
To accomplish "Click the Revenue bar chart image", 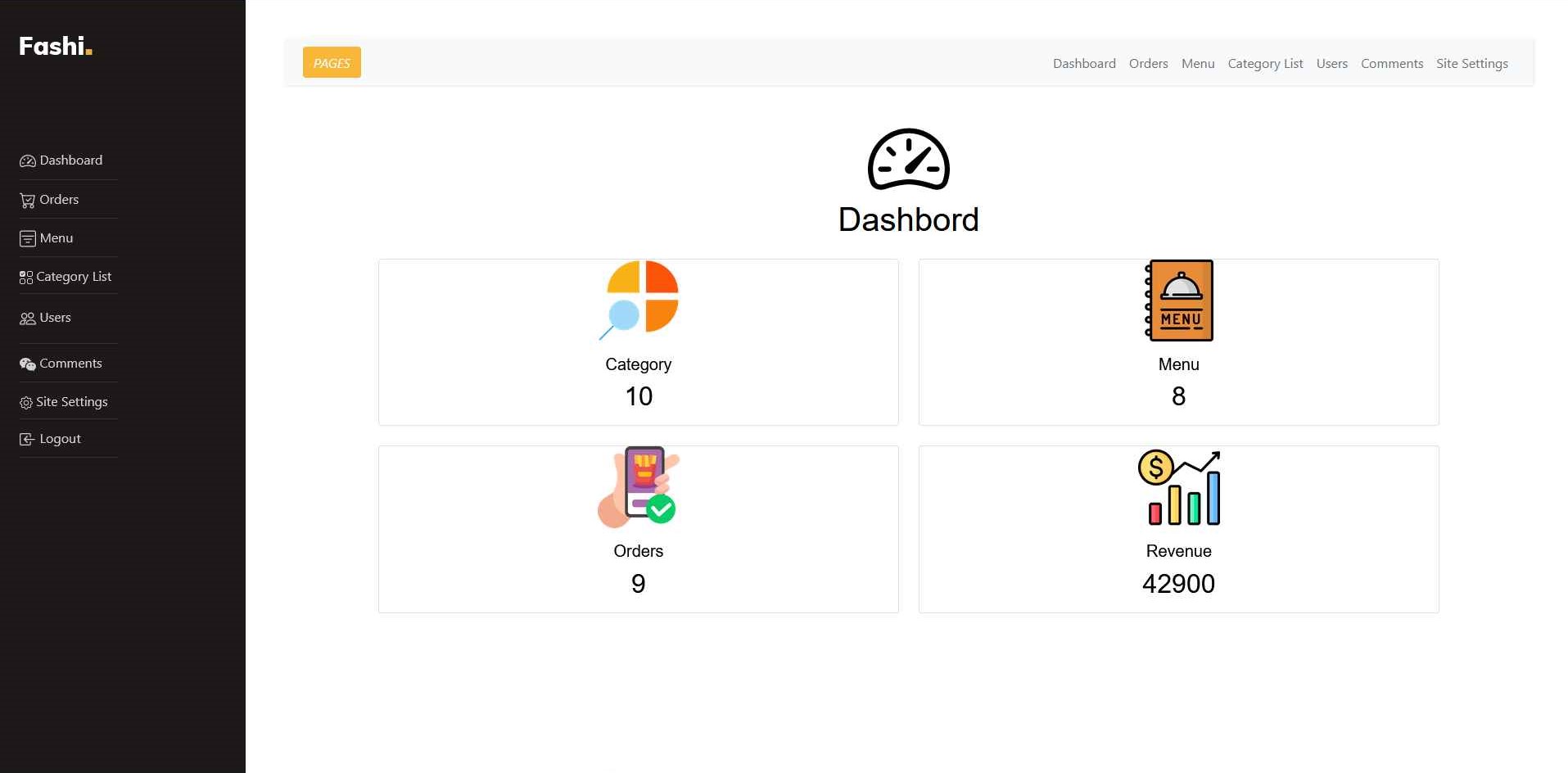I will [1179, 487].
